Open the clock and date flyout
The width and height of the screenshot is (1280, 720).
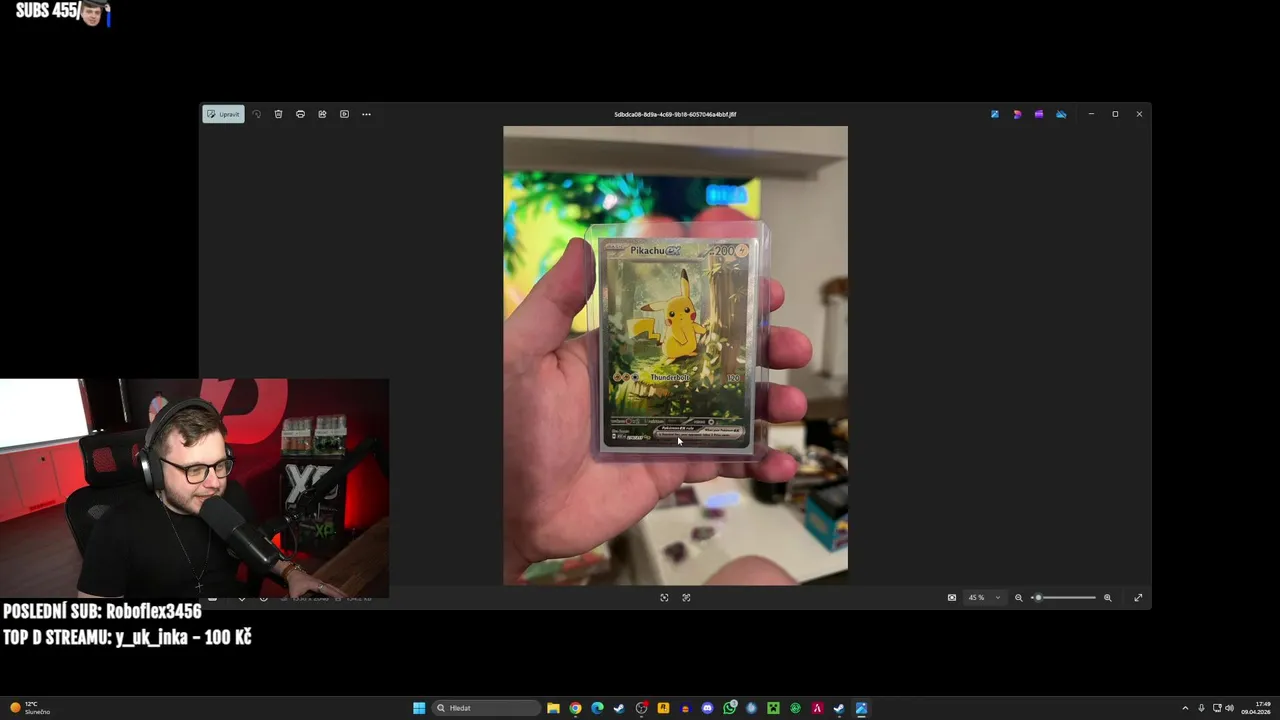(1258, 708)
